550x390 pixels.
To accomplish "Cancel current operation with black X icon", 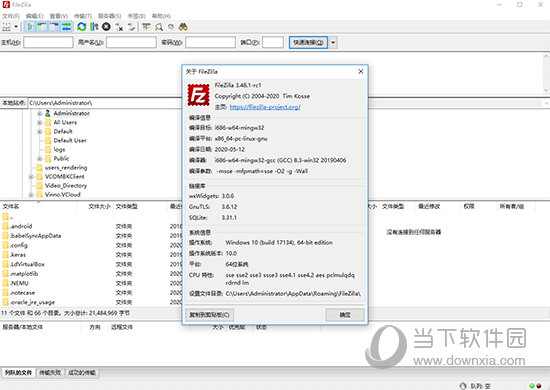I will tap(106, 27).
